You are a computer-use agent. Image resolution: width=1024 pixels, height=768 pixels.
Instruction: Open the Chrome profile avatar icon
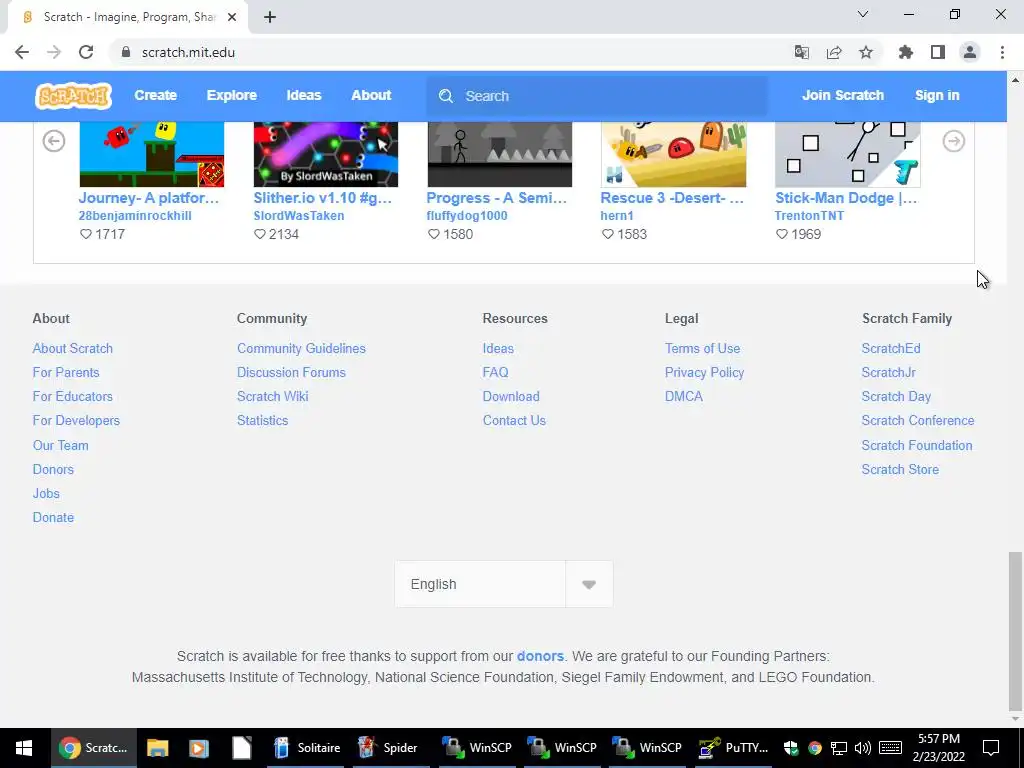point(970,52)
